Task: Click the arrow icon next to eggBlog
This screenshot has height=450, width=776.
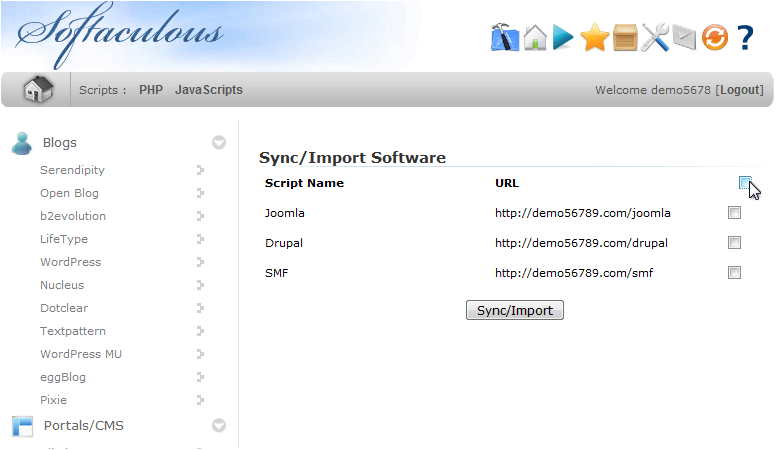Action: tap(200, 377)
